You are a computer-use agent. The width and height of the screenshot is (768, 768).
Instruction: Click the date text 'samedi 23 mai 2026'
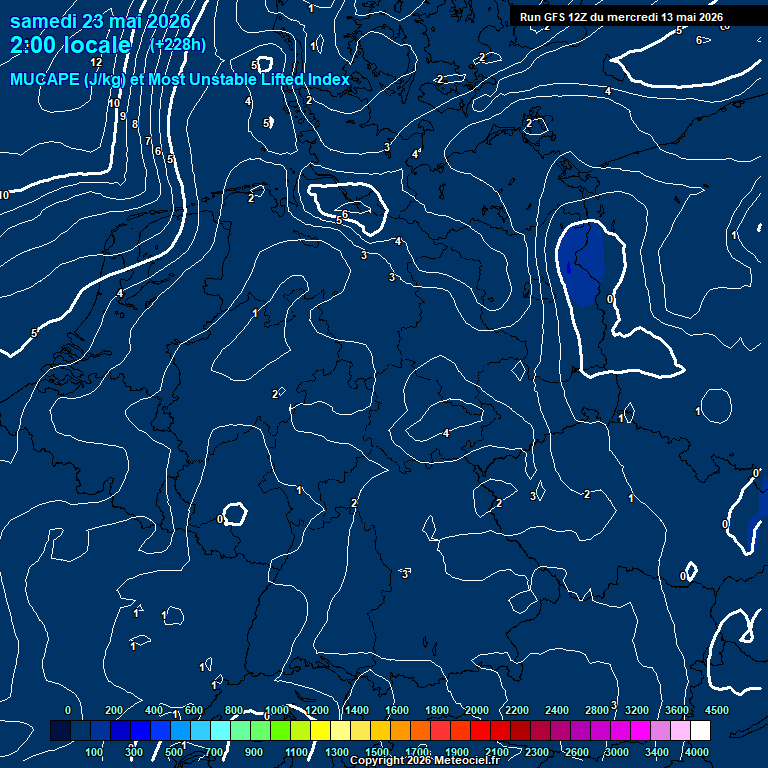point(100,21)
